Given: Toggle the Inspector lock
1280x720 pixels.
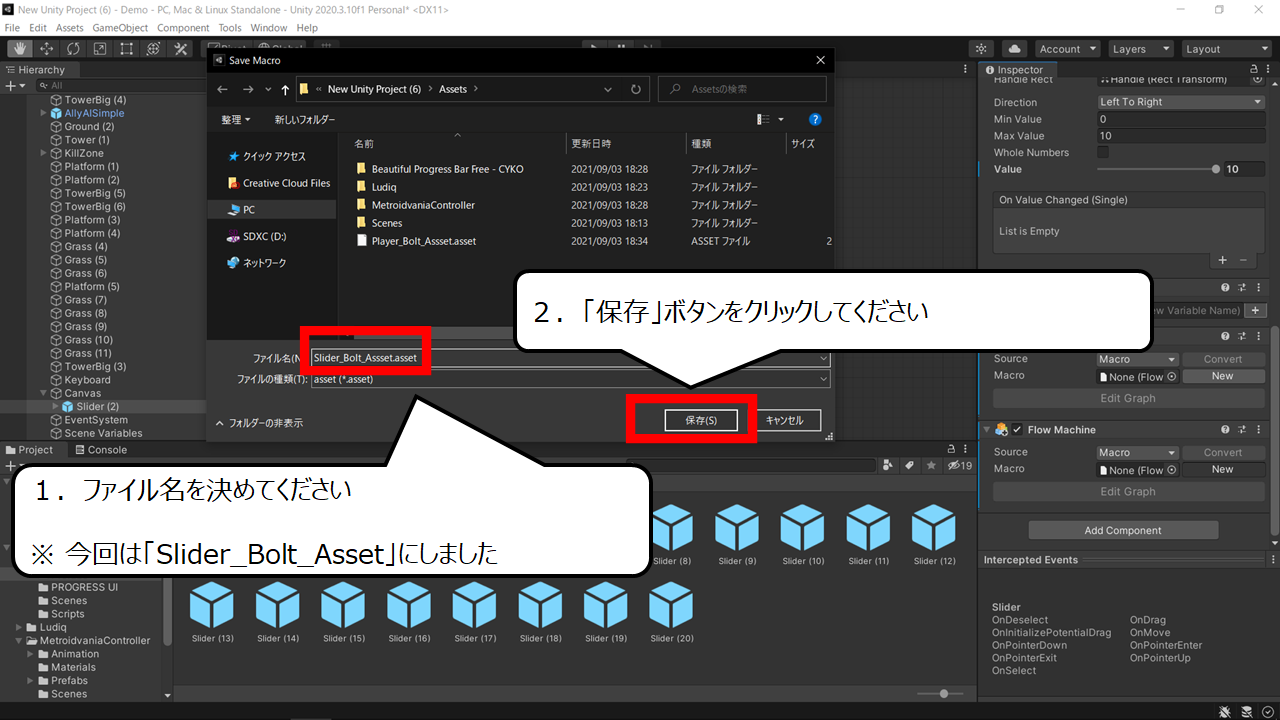Looking at the screenshot, I should click(x=1256, y=70).
